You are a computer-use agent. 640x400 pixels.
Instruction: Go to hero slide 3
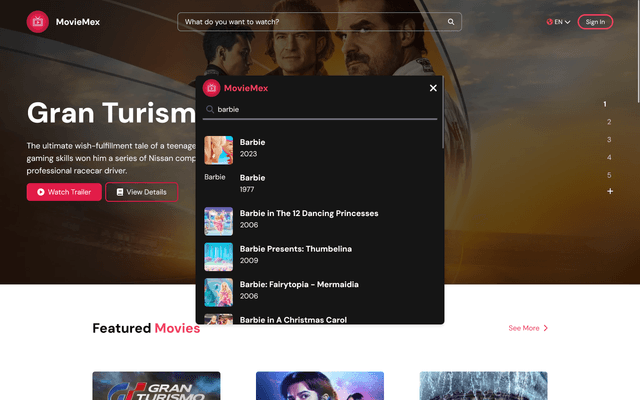pyautogui.click(x=609, y=140)
